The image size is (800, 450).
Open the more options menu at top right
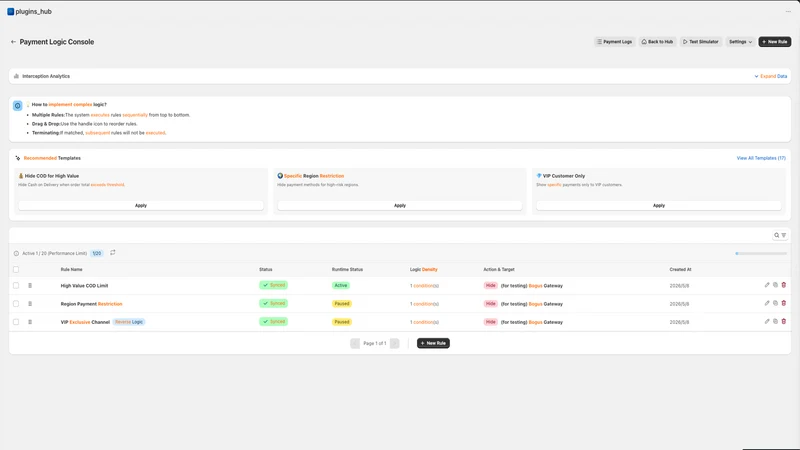[x=788, y=11]
